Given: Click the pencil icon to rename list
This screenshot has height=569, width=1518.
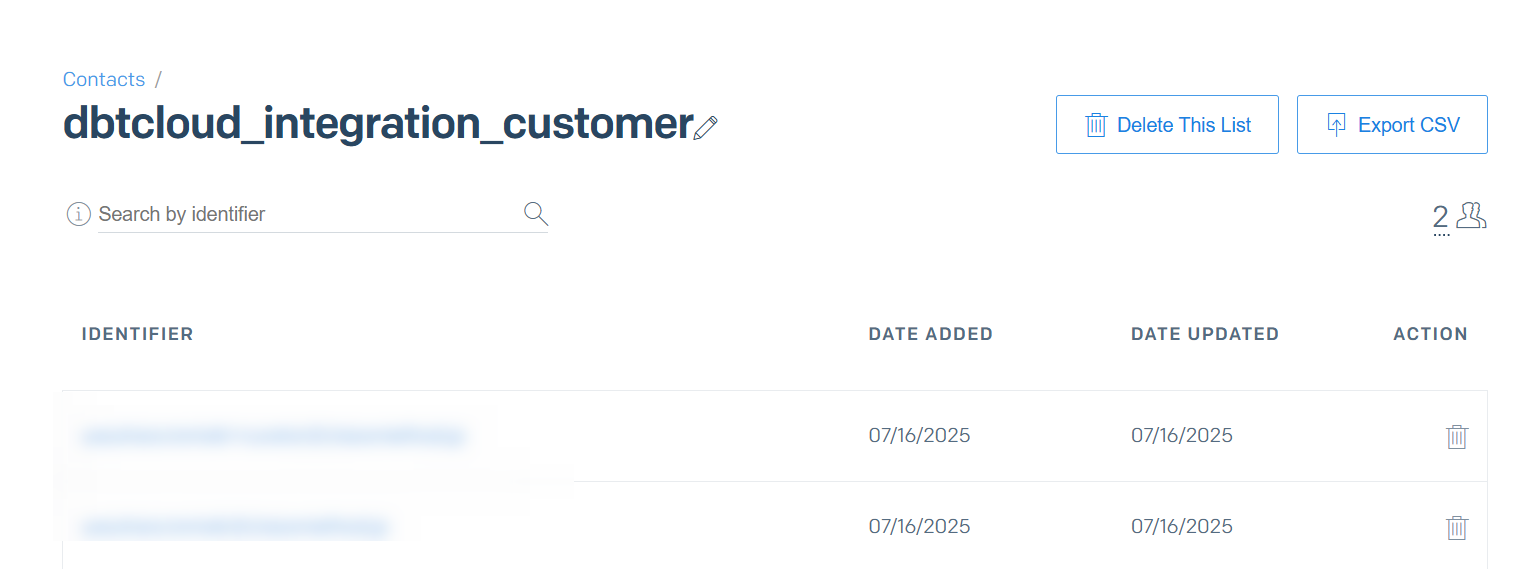Looking at the screenshot, I should (706, 127).
